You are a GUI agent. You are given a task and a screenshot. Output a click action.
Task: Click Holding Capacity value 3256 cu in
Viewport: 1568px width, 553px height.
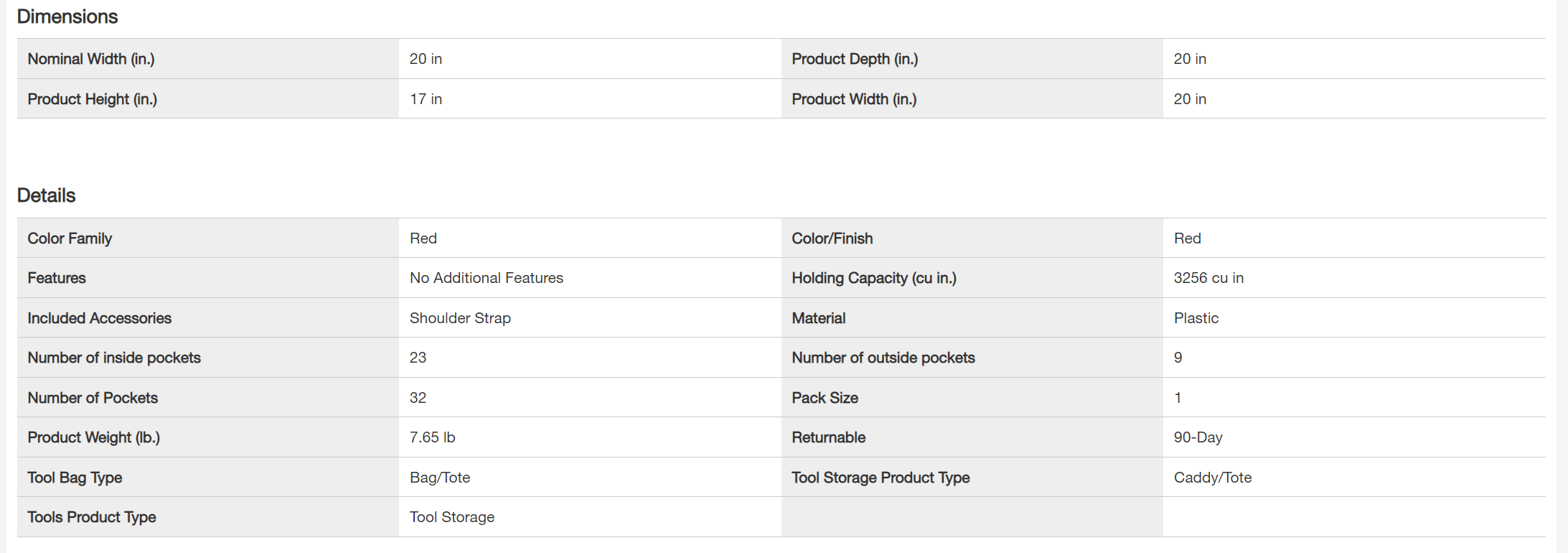[x=1208, y=278]
